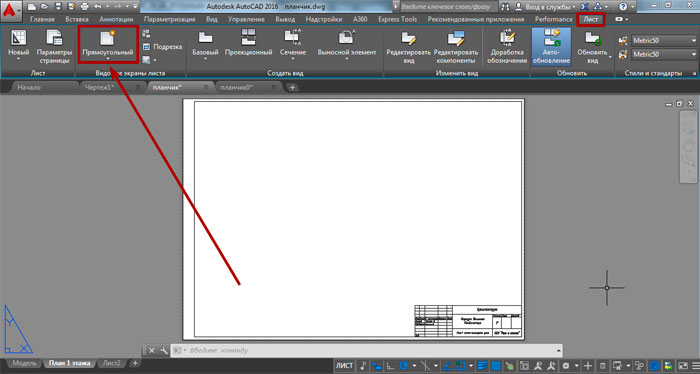
Task: Select the Базовый view tool
Action: [x=205, y=44]
